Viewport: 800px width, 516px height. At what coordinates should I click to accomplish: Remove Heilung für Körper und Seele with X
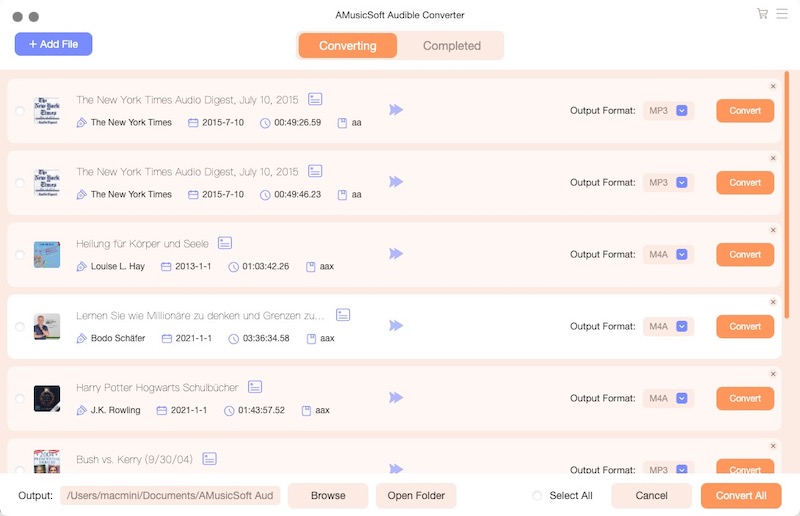[773, 230]
